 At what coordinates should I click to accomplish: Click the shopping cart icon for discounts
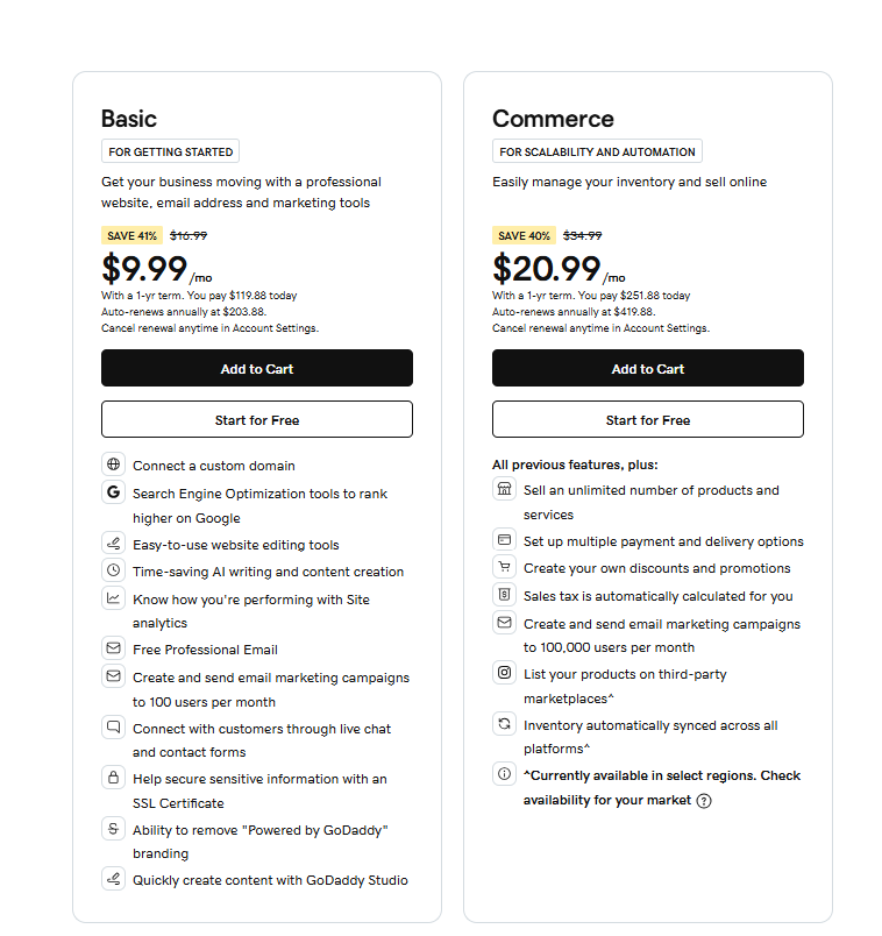click(x=504, y=567)
